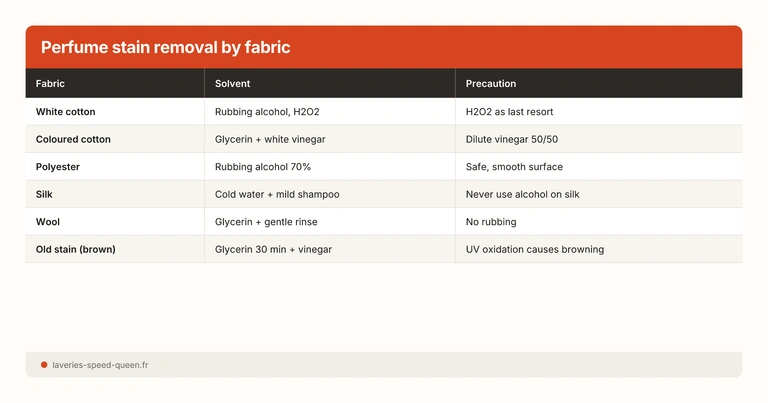
Task: Click the red dot beside the site name
Action: point(44,365)
